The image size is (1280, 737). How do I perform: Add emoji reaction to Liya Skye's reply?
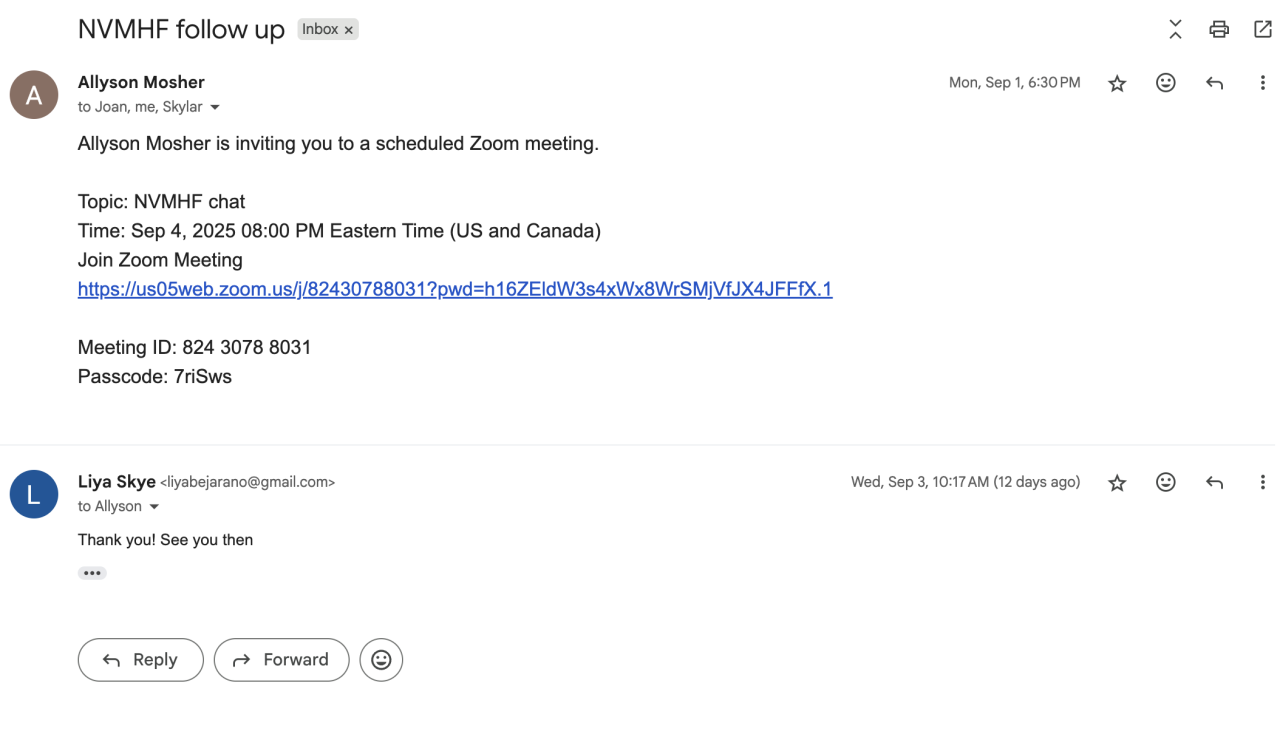pyautogui.click(x=1165, y=482)
